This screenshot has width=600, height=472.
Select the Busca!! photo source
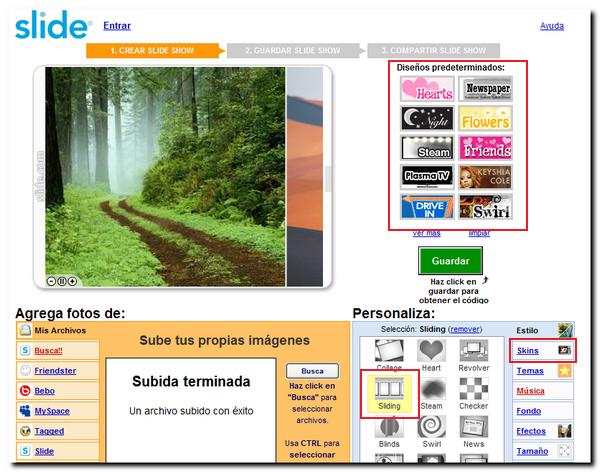point(58,351)
